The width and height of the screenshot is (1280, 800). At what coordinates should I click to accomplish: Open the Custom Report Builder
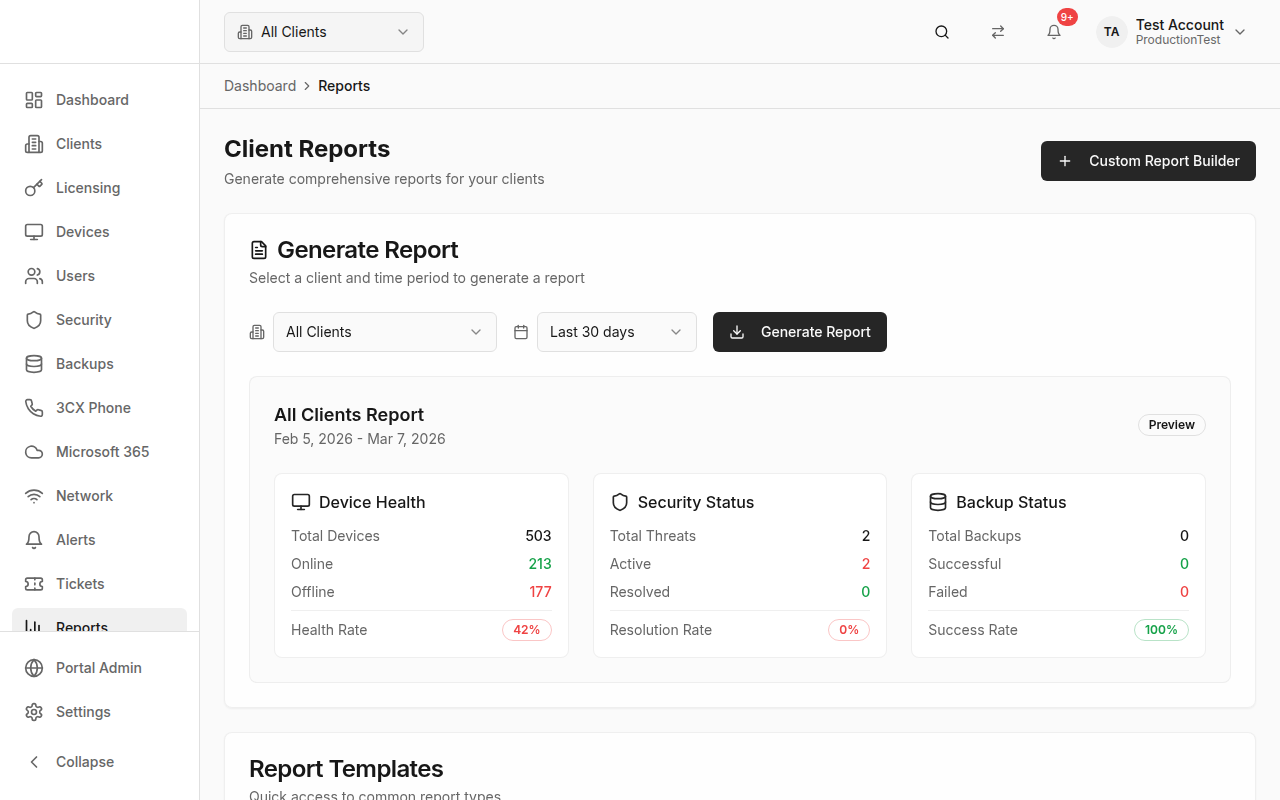[x=1148, y=161]
